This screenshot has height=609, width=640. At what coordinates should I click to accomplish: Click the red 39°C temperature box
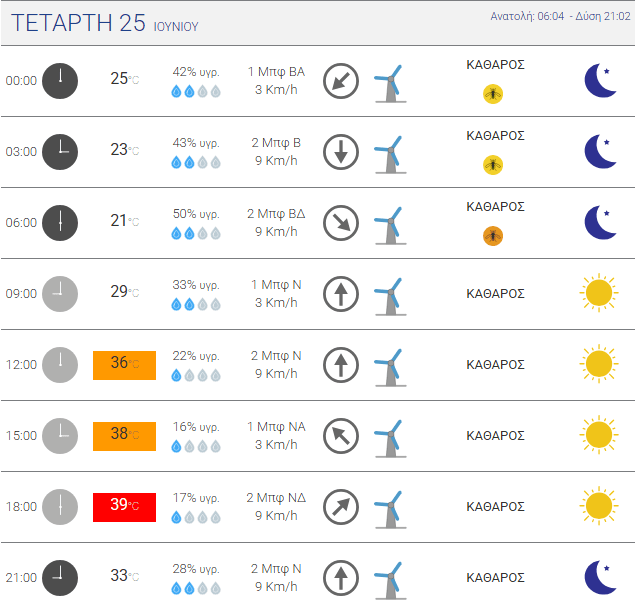124,507
